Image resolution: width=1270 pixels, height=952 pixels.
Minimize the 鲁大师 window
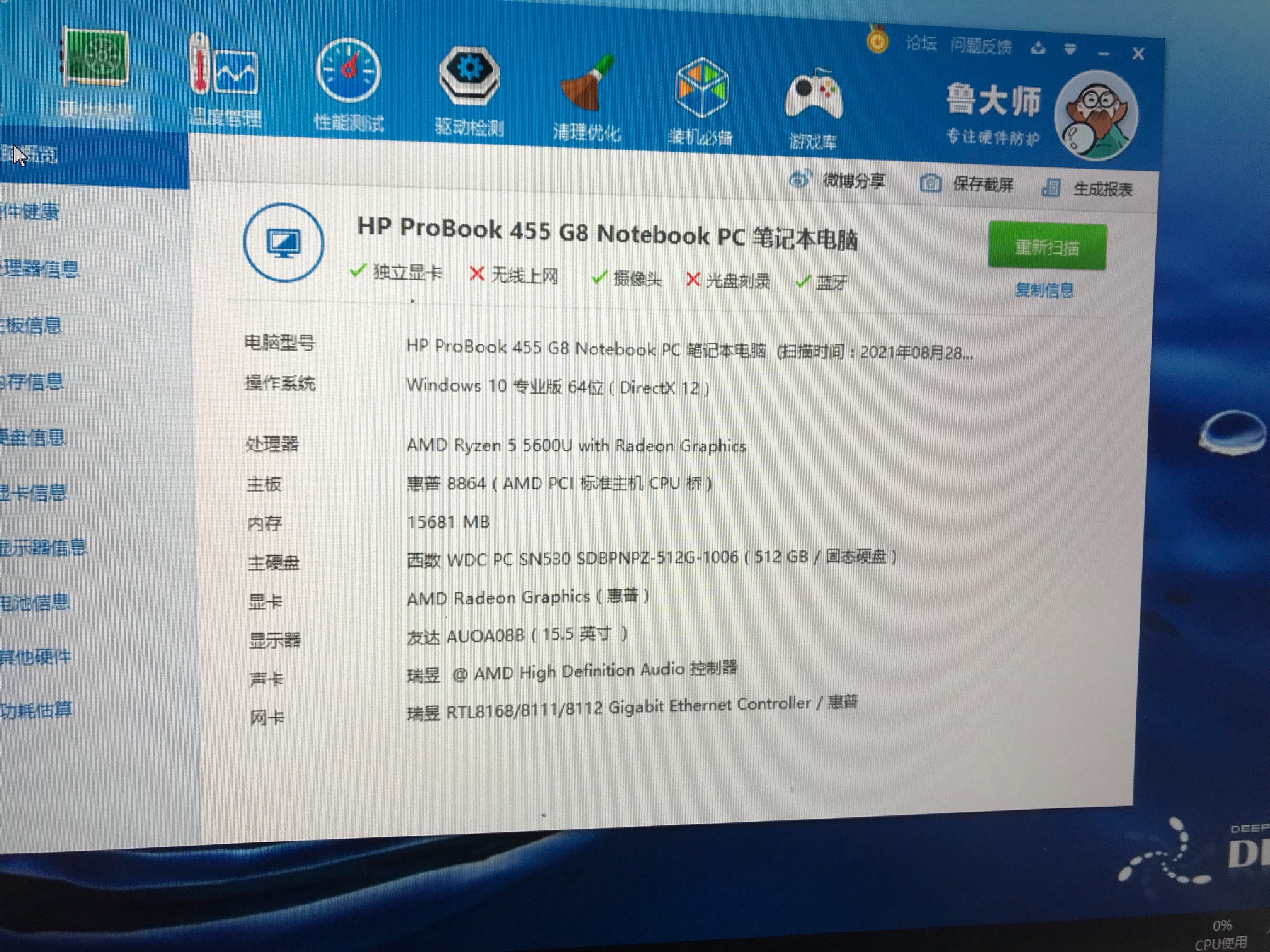click(1104, 54)
